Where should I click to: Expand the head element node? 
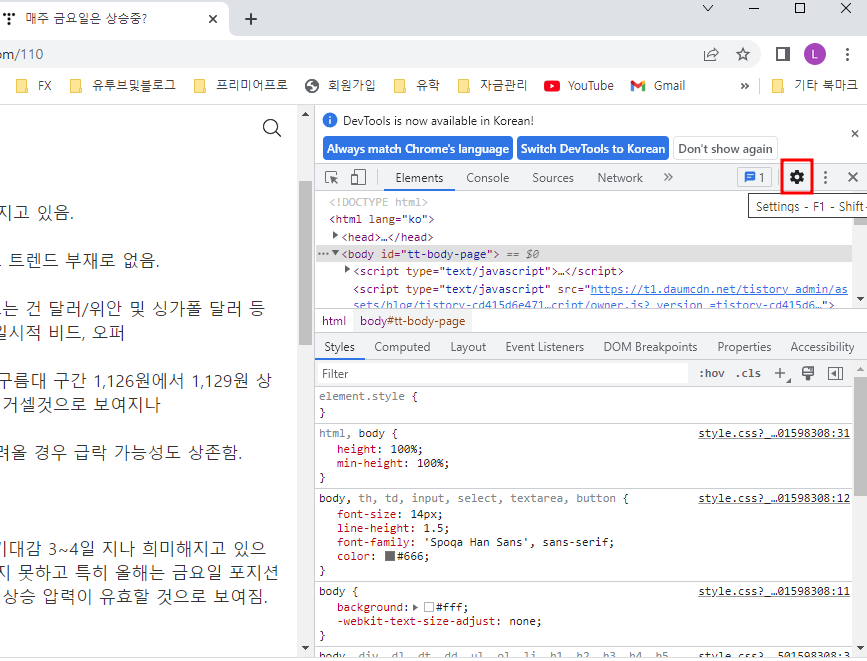(335, 236)
